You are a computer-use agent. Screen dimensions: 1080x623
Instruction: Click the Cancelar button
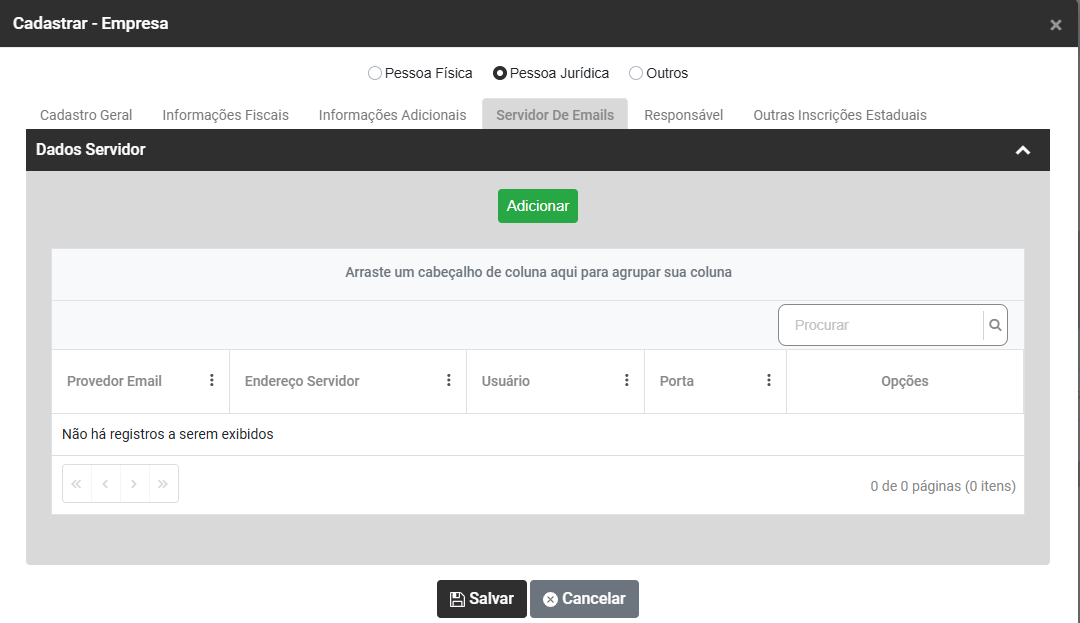[x=584, y=599]
